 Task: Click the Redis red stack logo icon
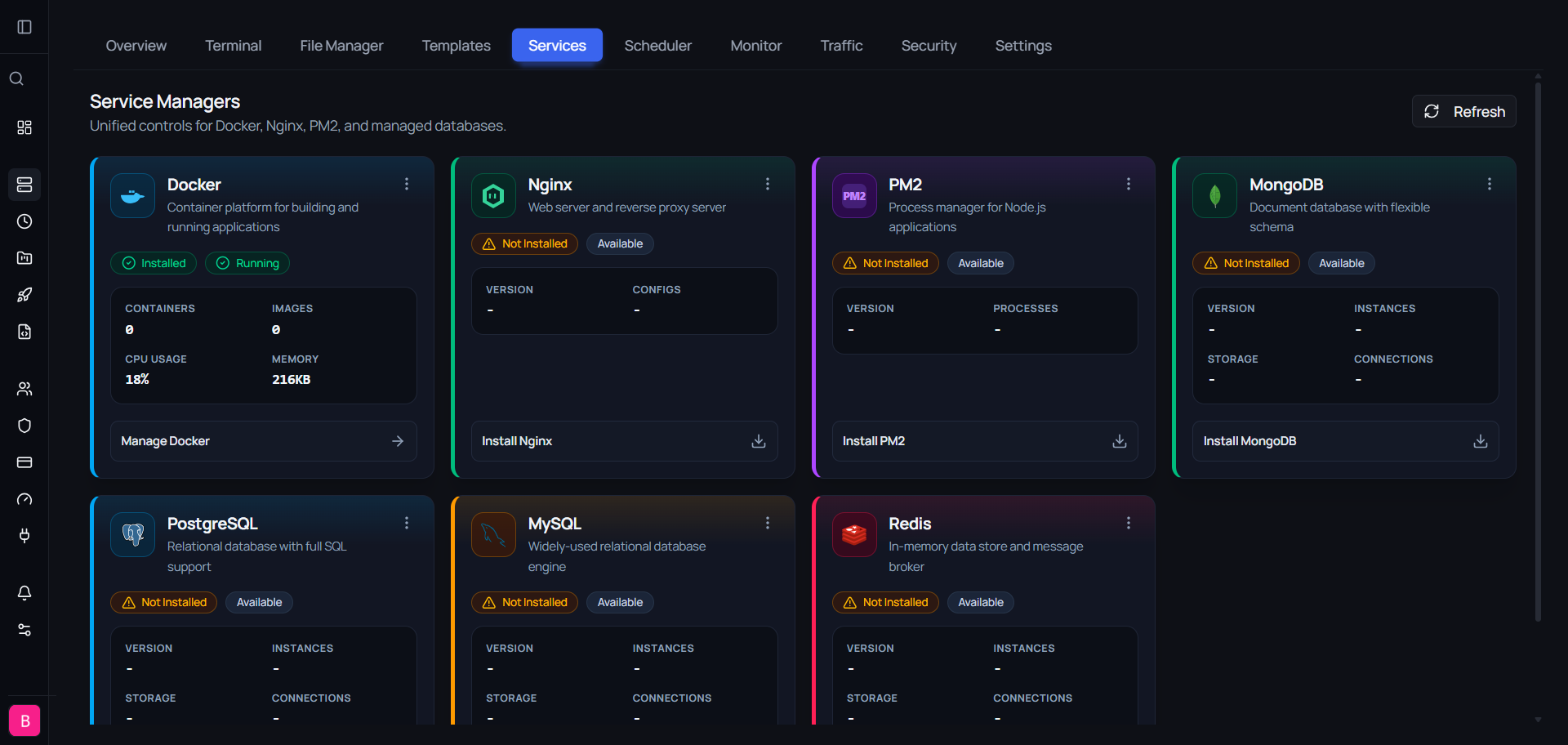point(854,534)
